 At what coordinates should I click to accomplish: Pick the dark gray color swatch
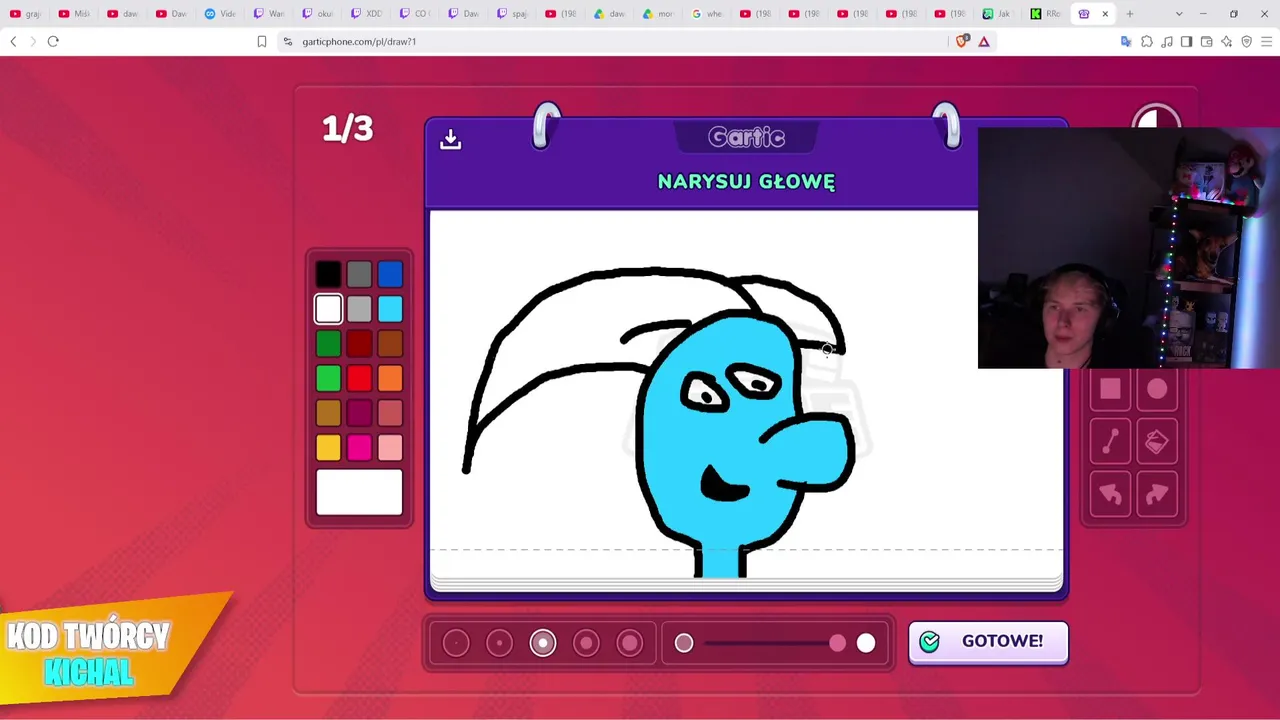359,274
